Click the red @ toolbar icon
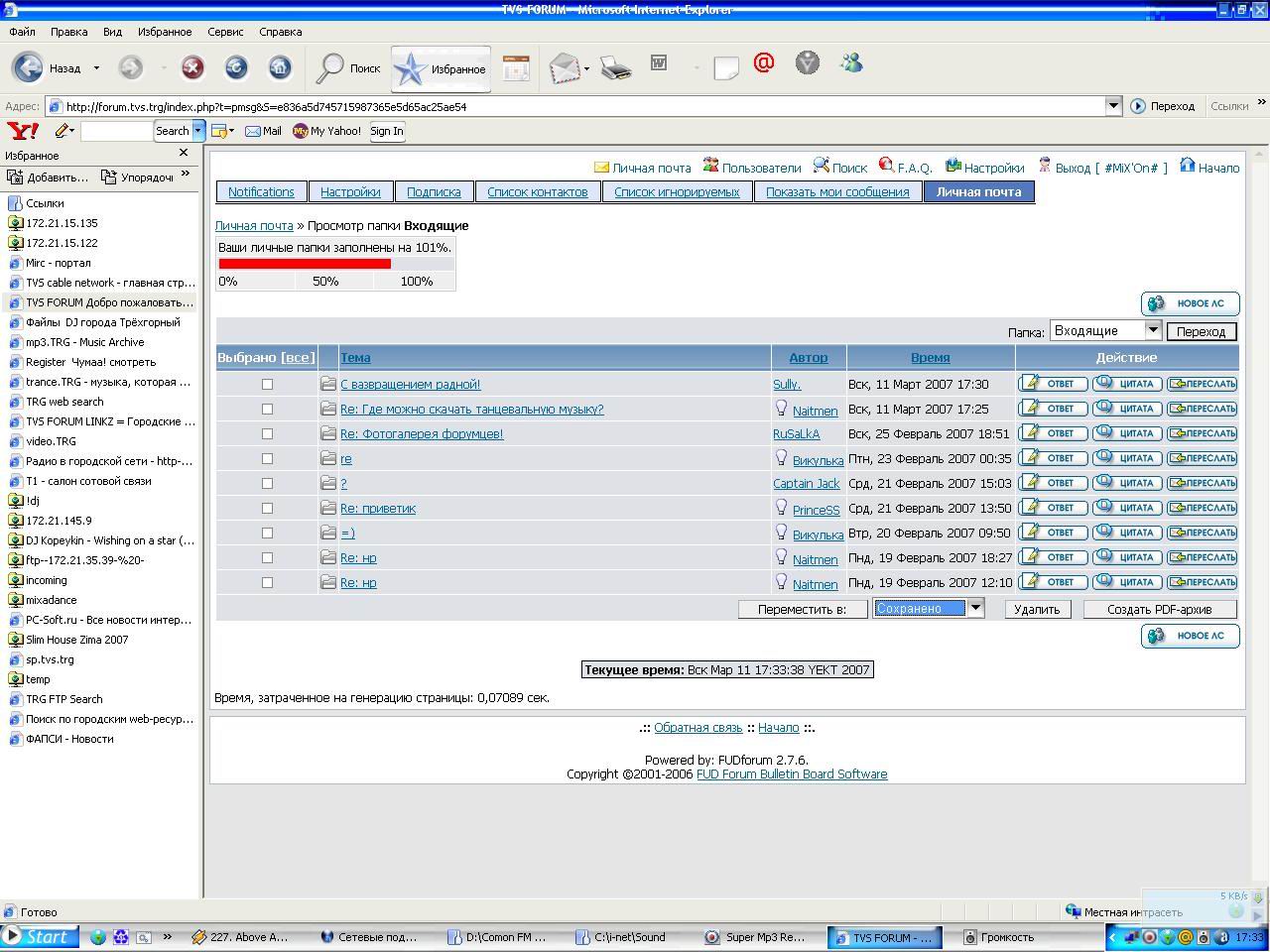The width and height of the screenshot is (1270, 952). [x=763, y=63]
